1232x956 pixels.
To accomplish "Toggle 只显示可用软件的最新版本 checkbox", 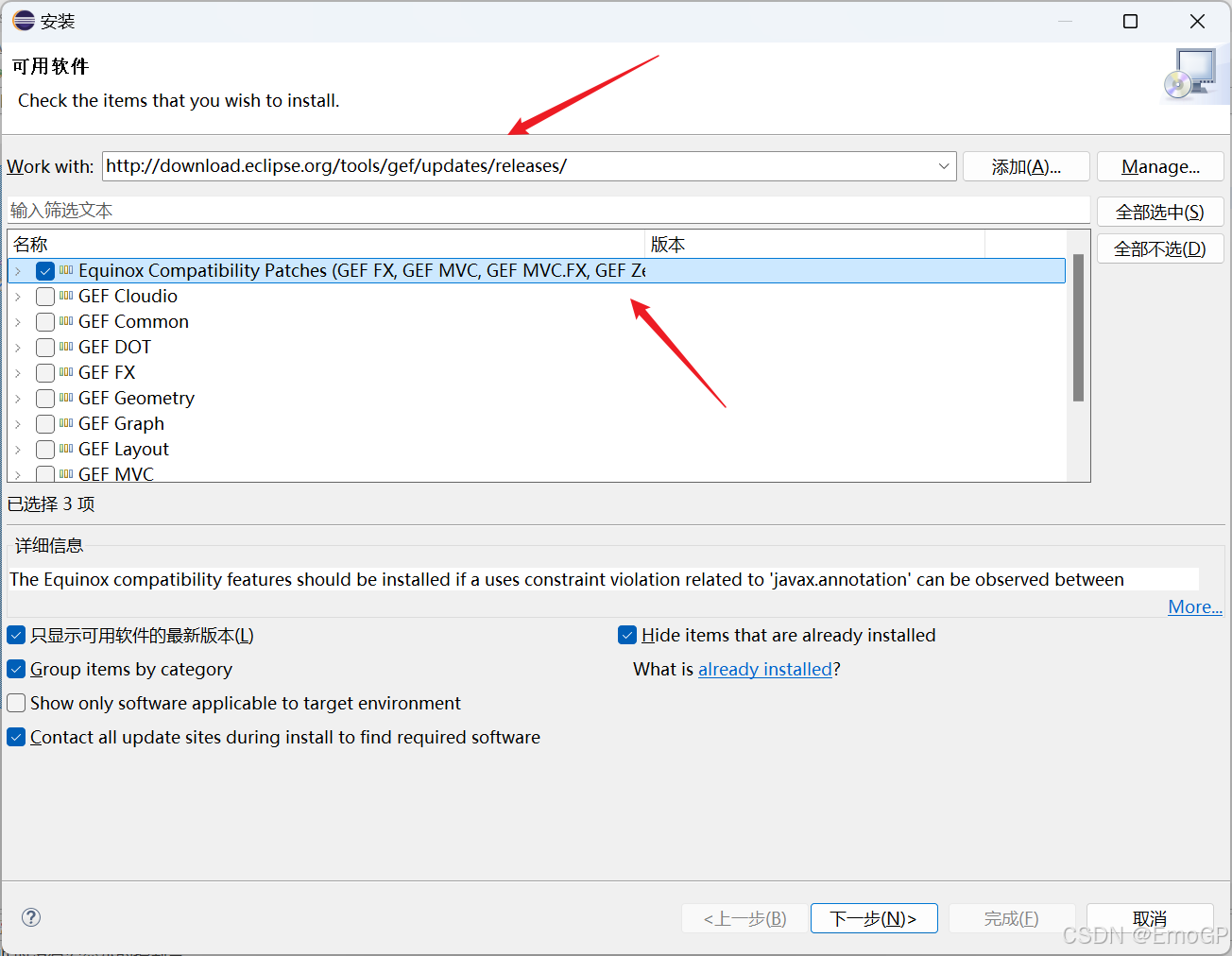I will tap(16, 635).
